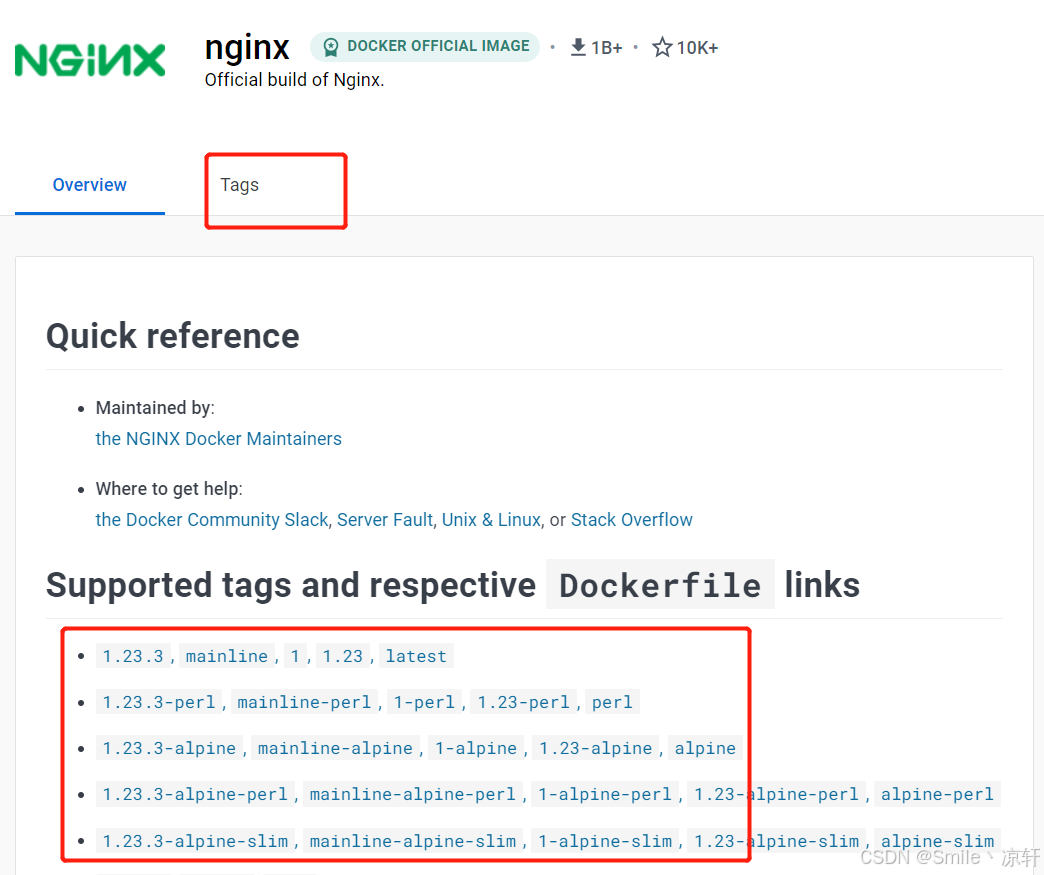Select the 1-alpine tag link
This screenshot has width=1044, height=875.
pyautogui.click(x=476, y=748)
